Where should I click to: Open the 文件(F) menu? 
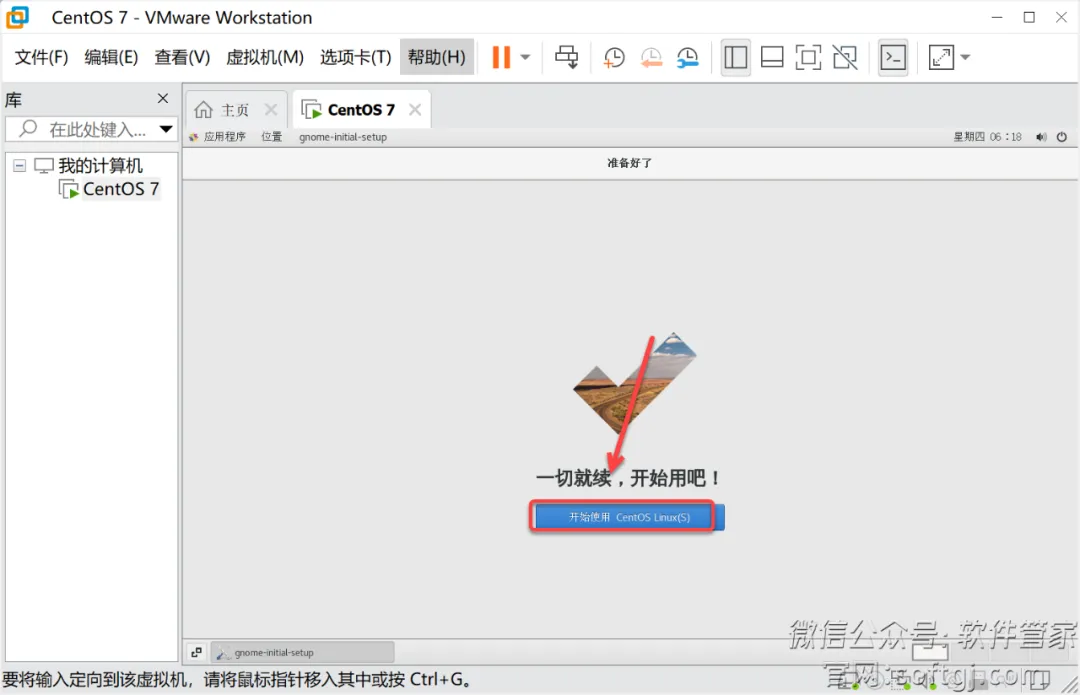tap(41, 57)
